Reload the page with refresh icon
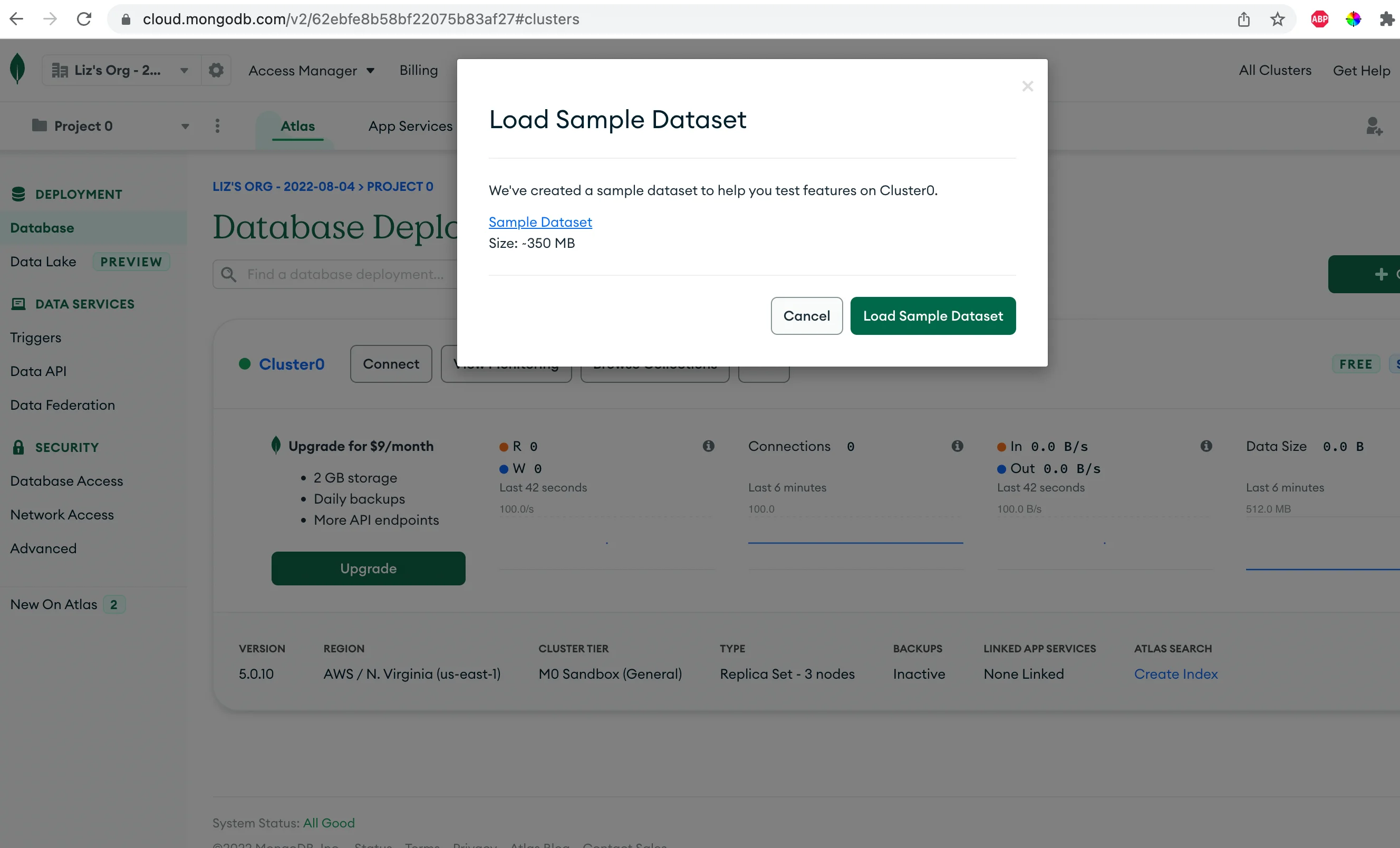The width and height of the screenshot is (1400, 848). point(84,19)
